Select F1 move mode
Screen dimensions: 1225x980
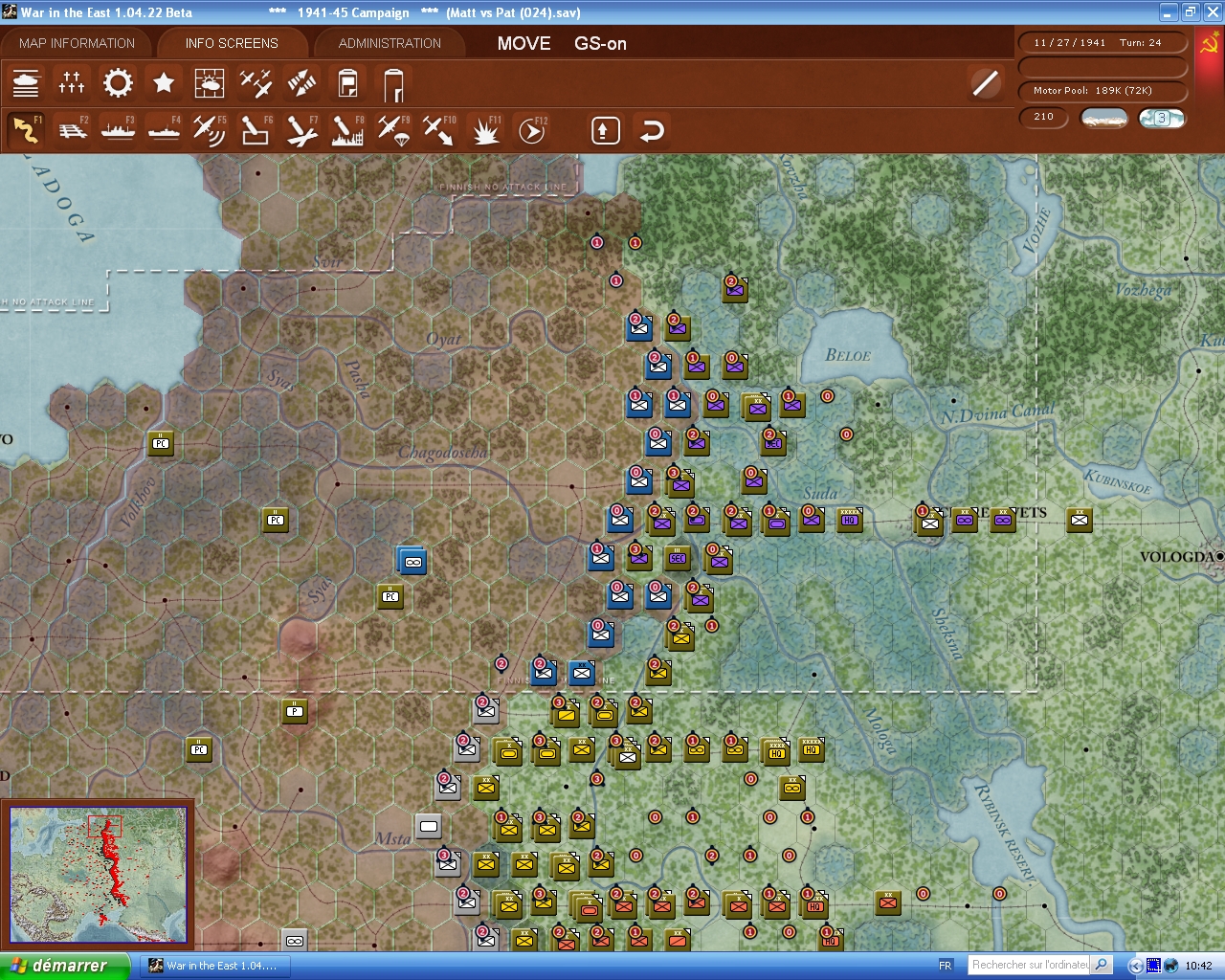click(26, 130)
